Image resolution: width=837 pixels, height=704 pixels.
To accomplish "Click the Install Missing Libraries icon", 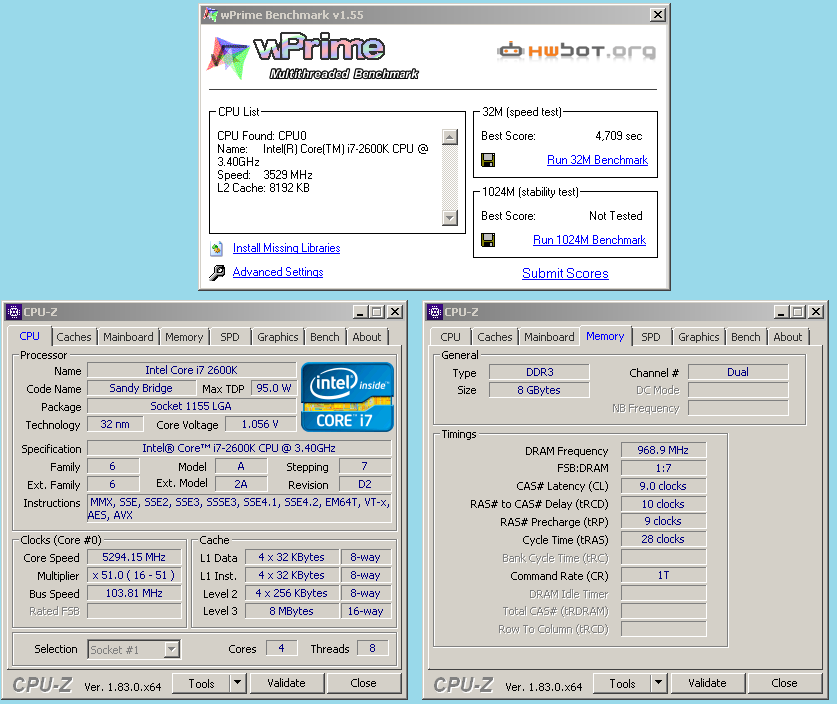I will (x=217, y=248).
